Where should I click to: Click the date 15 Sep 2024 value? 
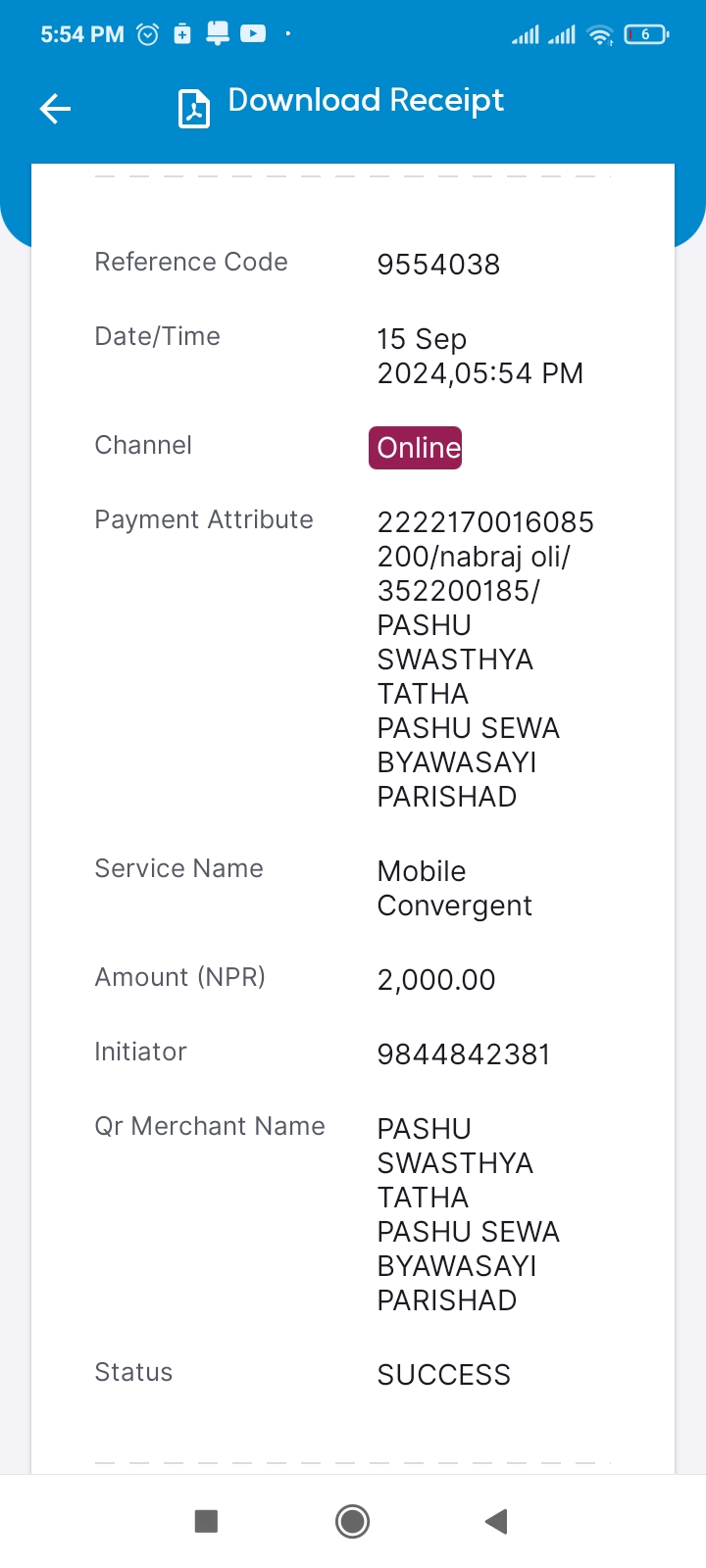click(x=480, y=356)
